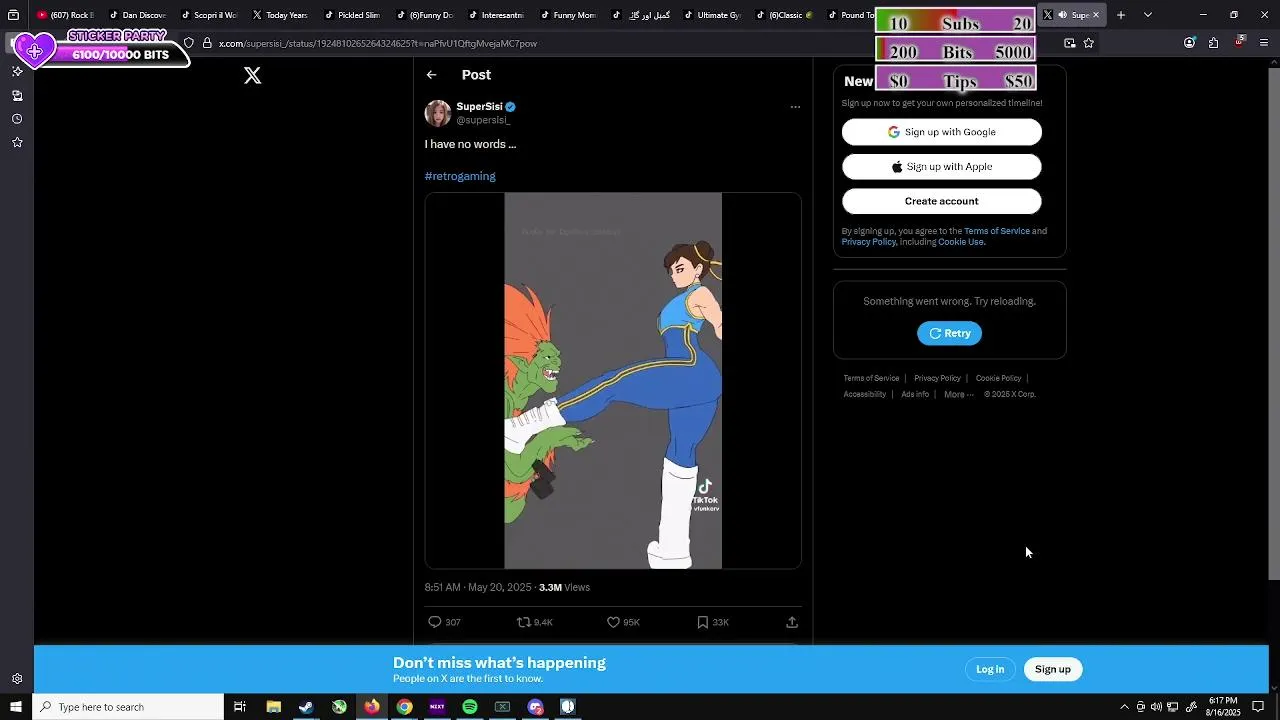
Task: Click the taskbar clock showing 6:17 PM
Action: click(x=1223, y=707)
